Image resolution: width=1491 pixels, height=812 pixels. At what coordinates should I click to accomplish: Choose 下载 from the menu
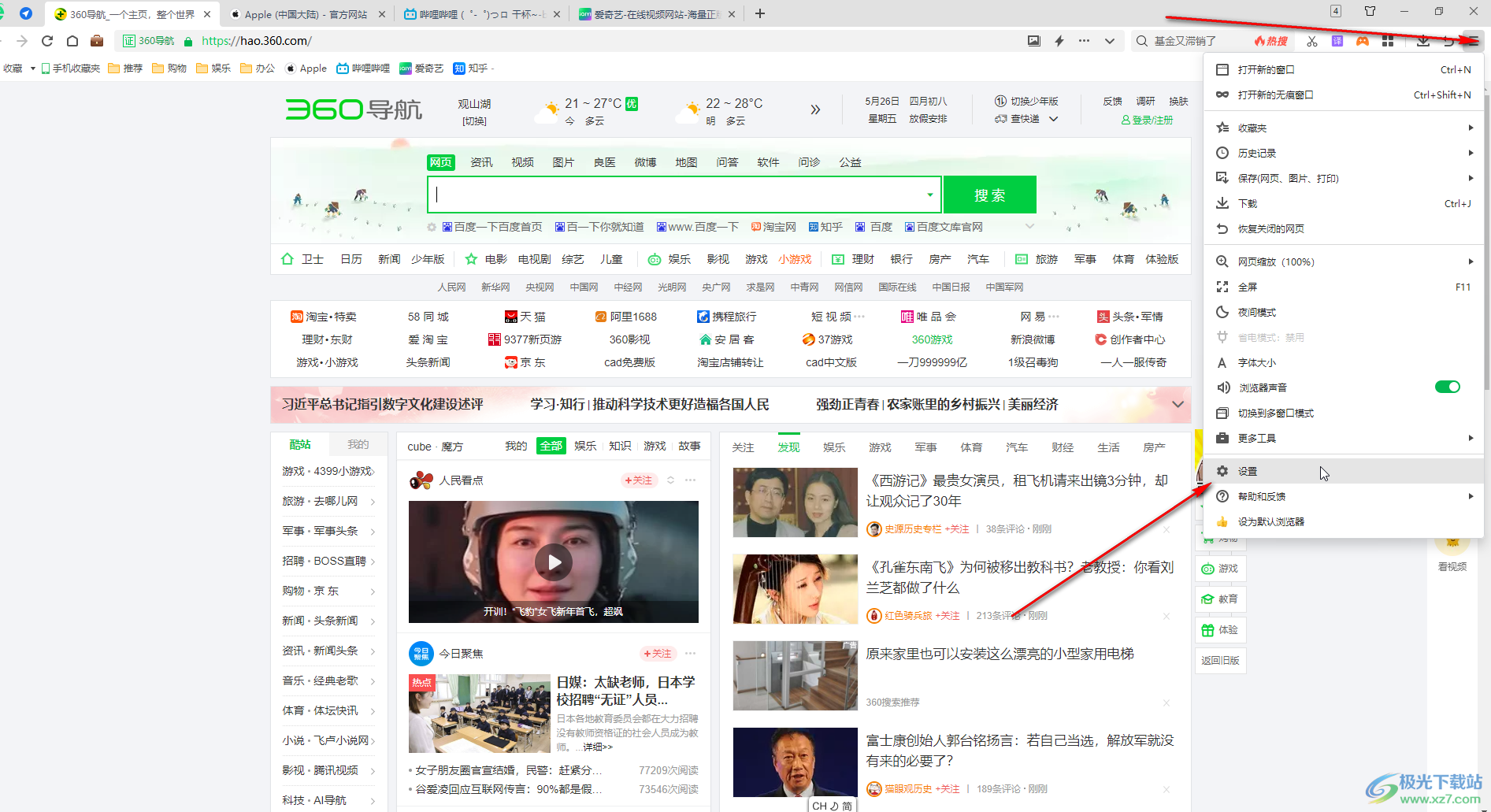(x=1343, y=203)
